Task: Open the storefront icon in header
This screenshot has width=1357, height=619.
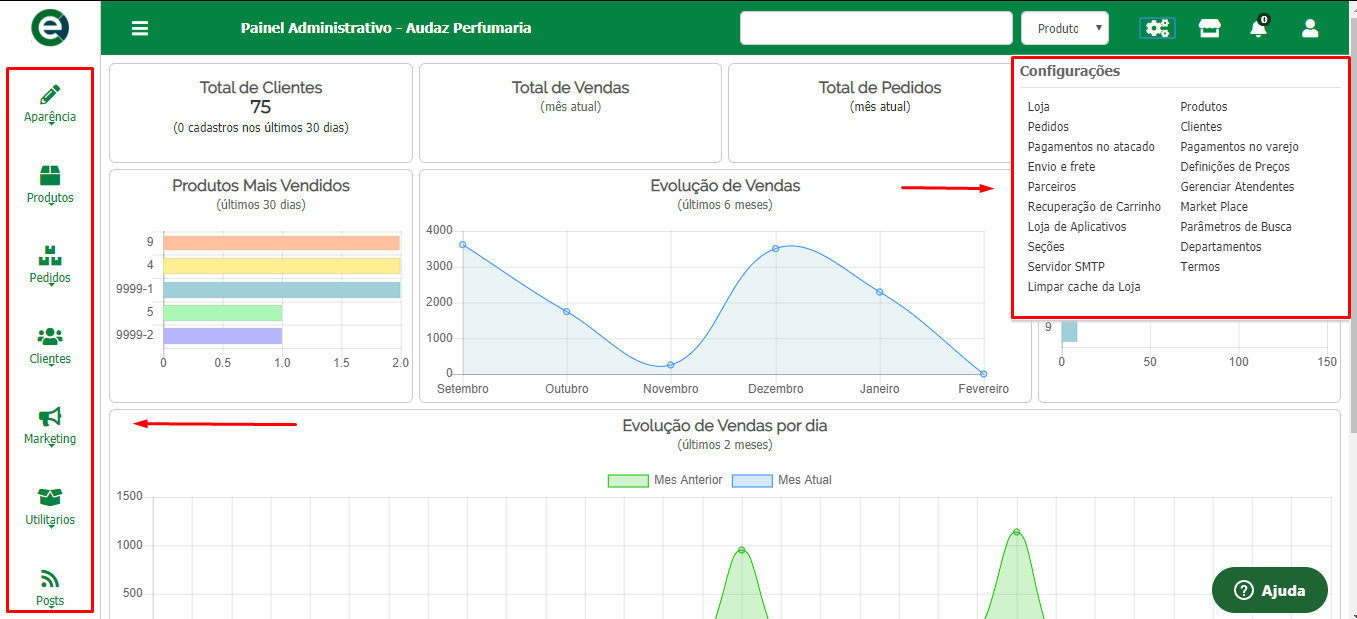Action: click(1209, 28)
